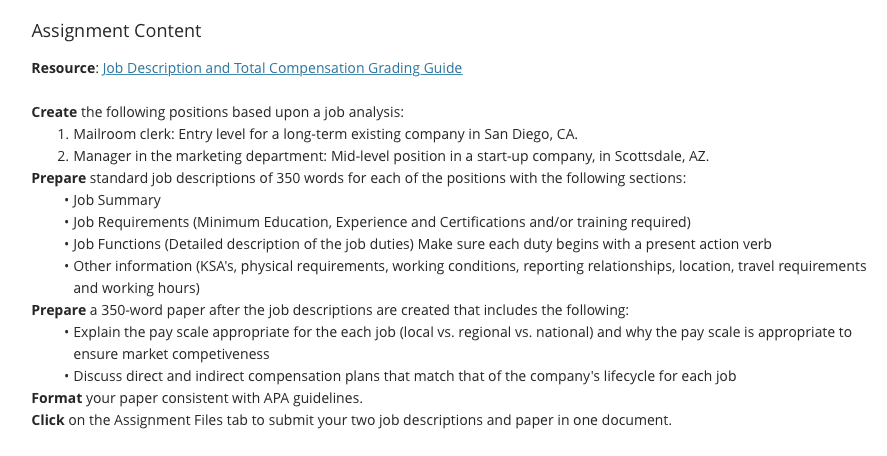Image resolution: width=887 pixels, height=456 pixels.
Task: Click the bold Resource label
Action: click(x=63, y=68)
